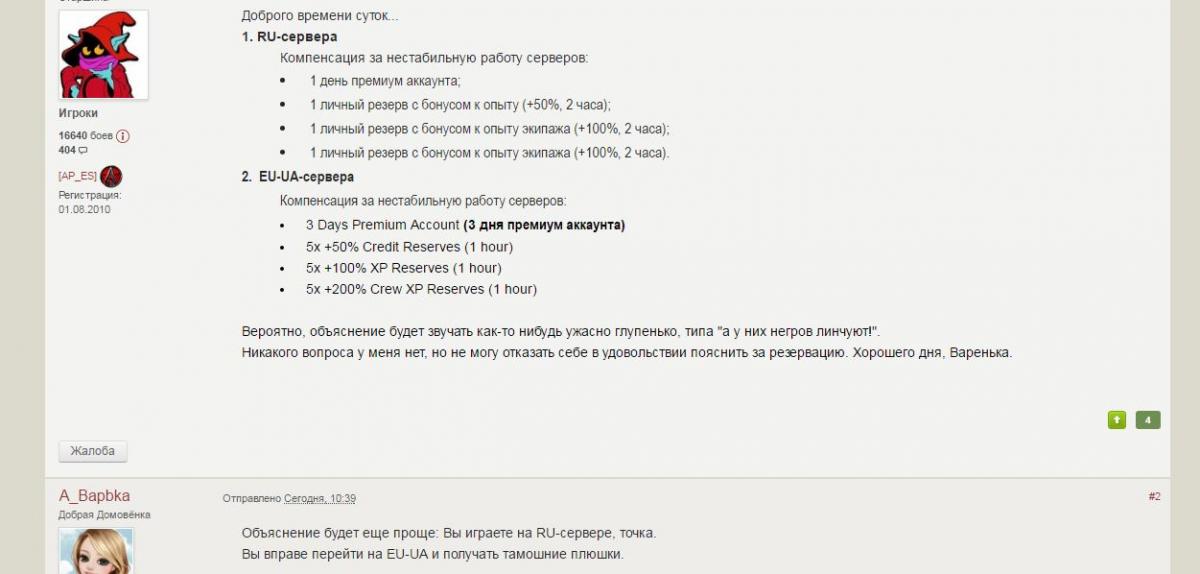Click the speech bubble icon next to 404

click(83, 150)
